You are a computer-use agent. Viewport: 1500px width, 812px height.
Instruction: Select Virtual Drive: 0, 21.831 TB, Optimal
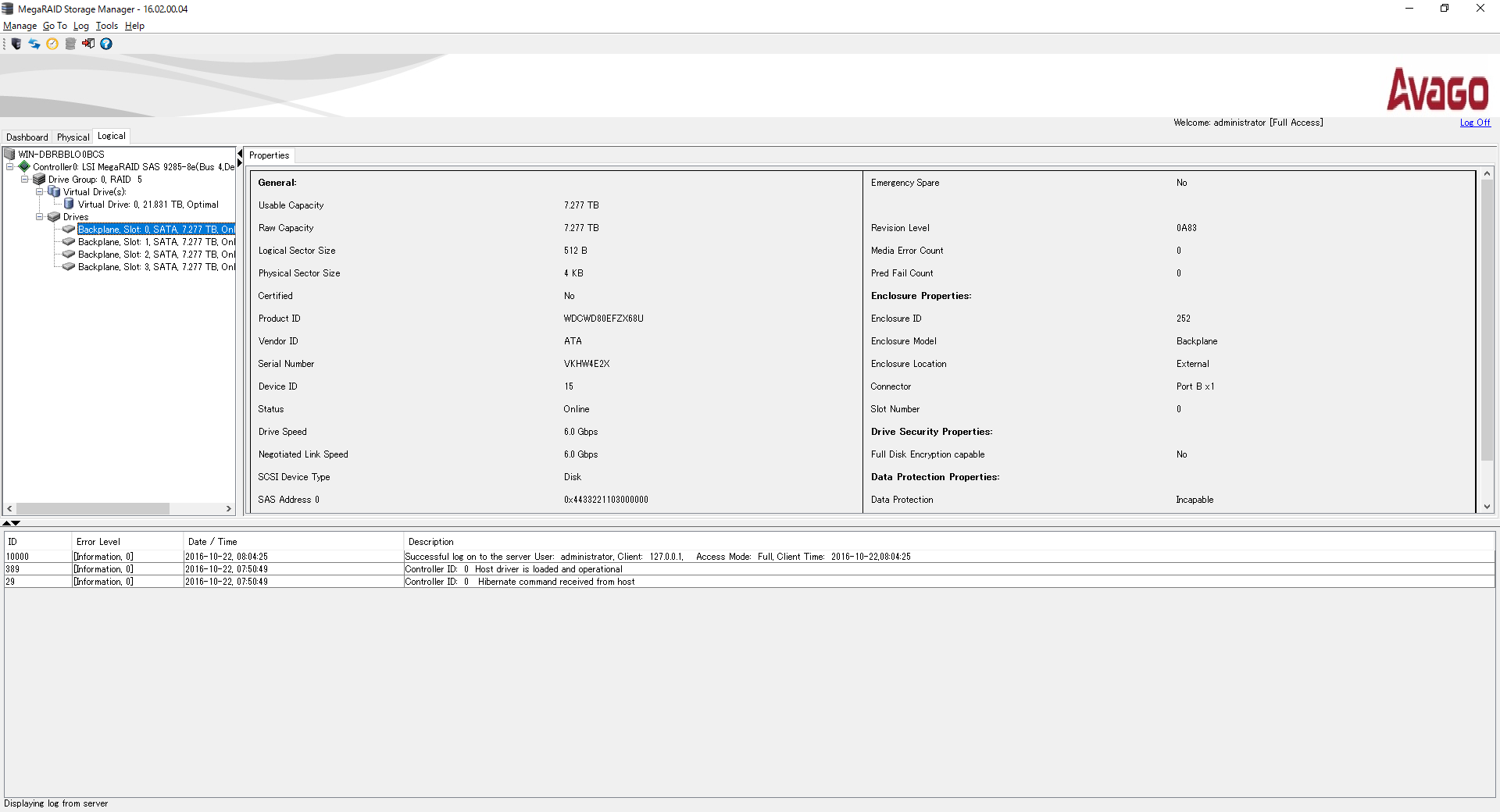(148, 205)
